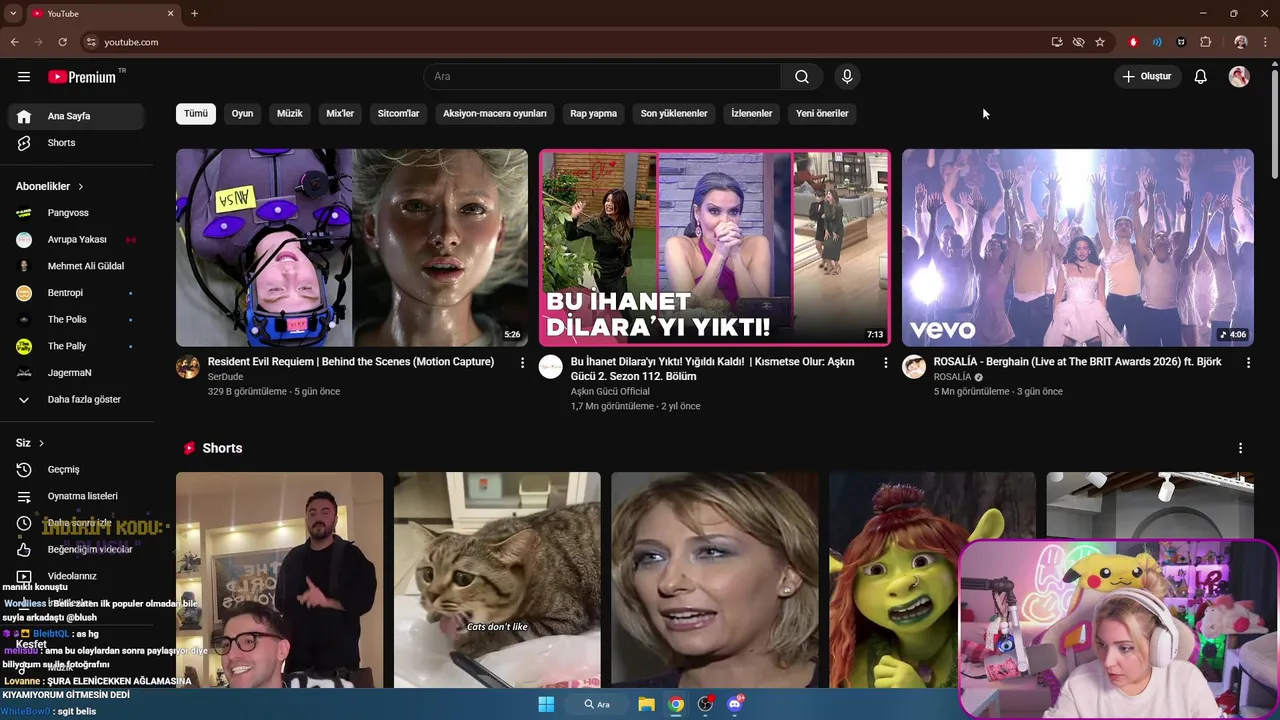Click the taskbar Ara search box
The width and height of the screenshot is (1280, 720).
tap(598, 704)
